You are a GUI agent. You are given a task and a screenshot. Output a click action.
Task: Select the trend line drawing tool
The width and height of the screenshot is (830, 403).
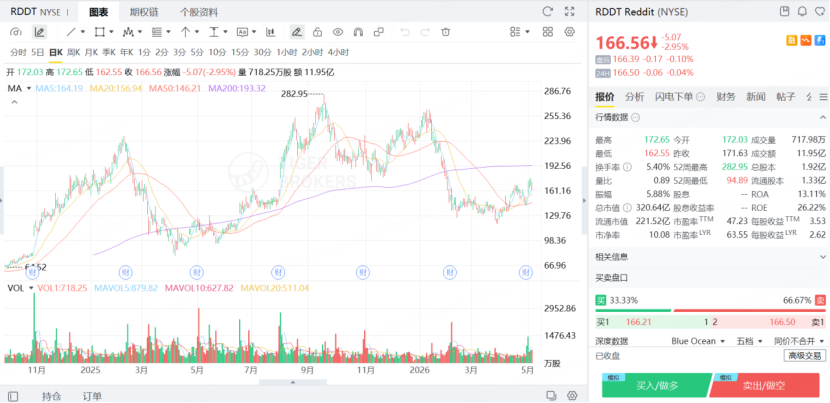[71, 32]
